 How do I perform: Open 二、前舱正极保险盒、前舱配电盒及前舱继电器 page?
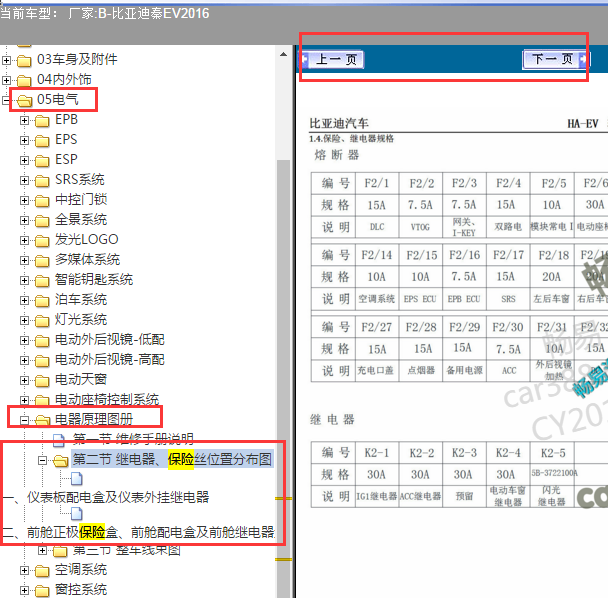click(138, 532)
